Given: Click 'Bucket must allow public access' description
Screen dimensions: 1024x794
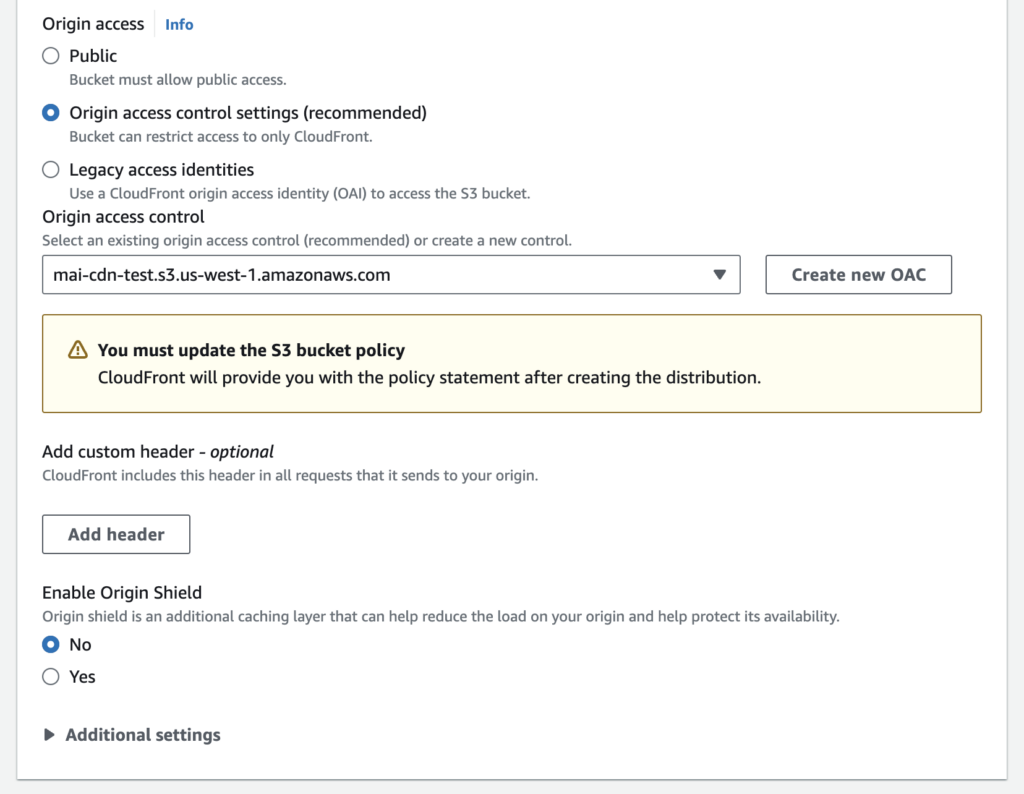Looking at the screenshot, I should 177,79.
